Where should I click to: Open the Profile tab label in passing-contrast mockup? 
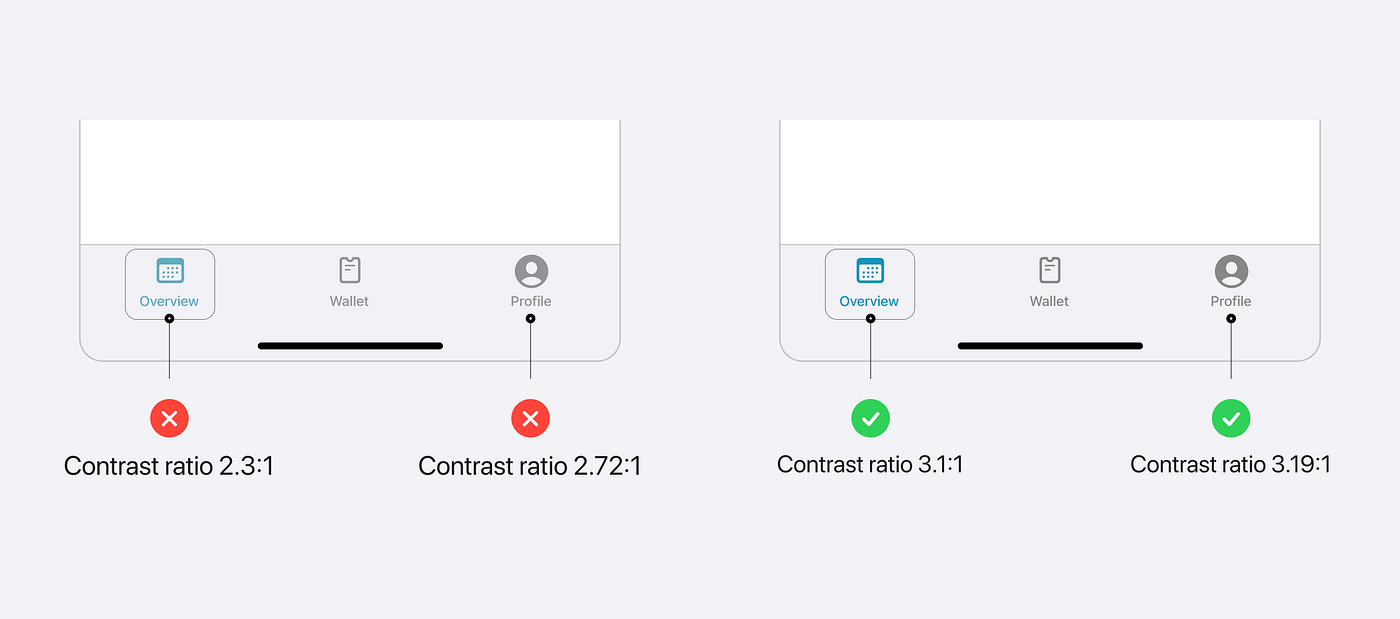pyautogui.click(x=1231, y=301)
